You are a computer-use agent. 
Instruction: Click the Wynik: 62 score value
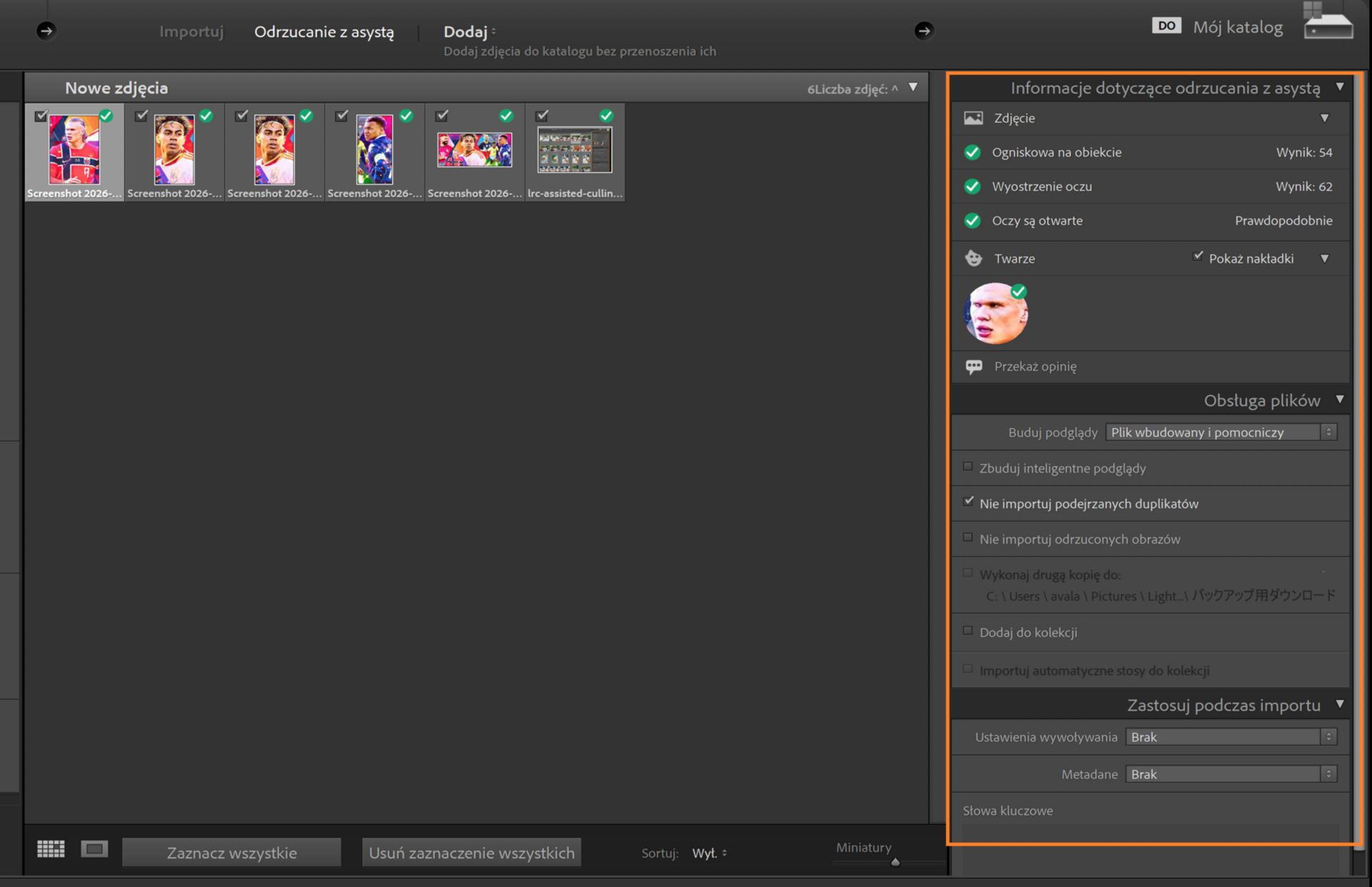click(1304, 187)
